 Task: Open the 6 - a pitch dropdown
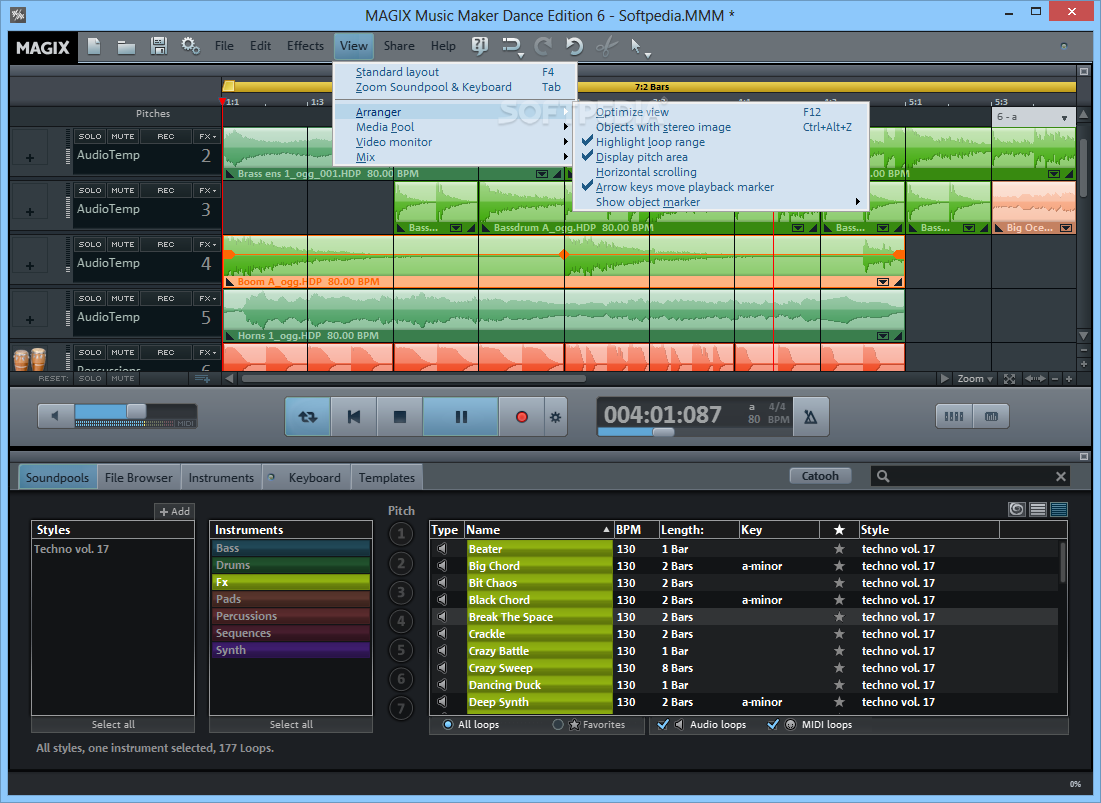point(1032,117)
